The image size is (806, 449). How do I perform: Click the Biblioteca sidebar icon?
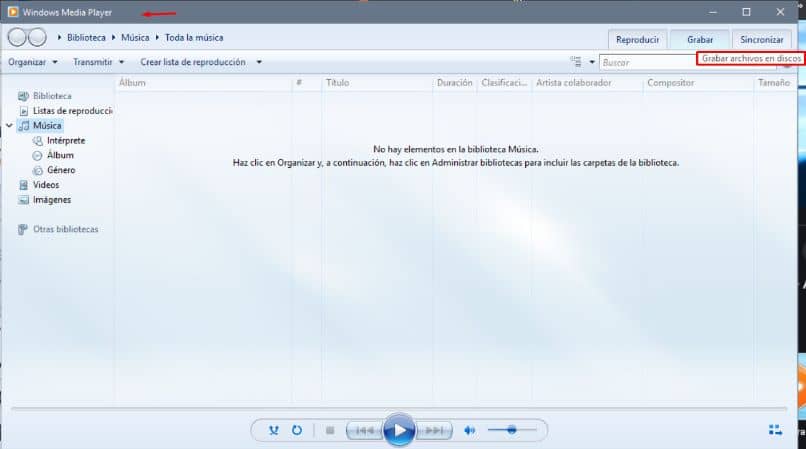[x=23, y=96]
